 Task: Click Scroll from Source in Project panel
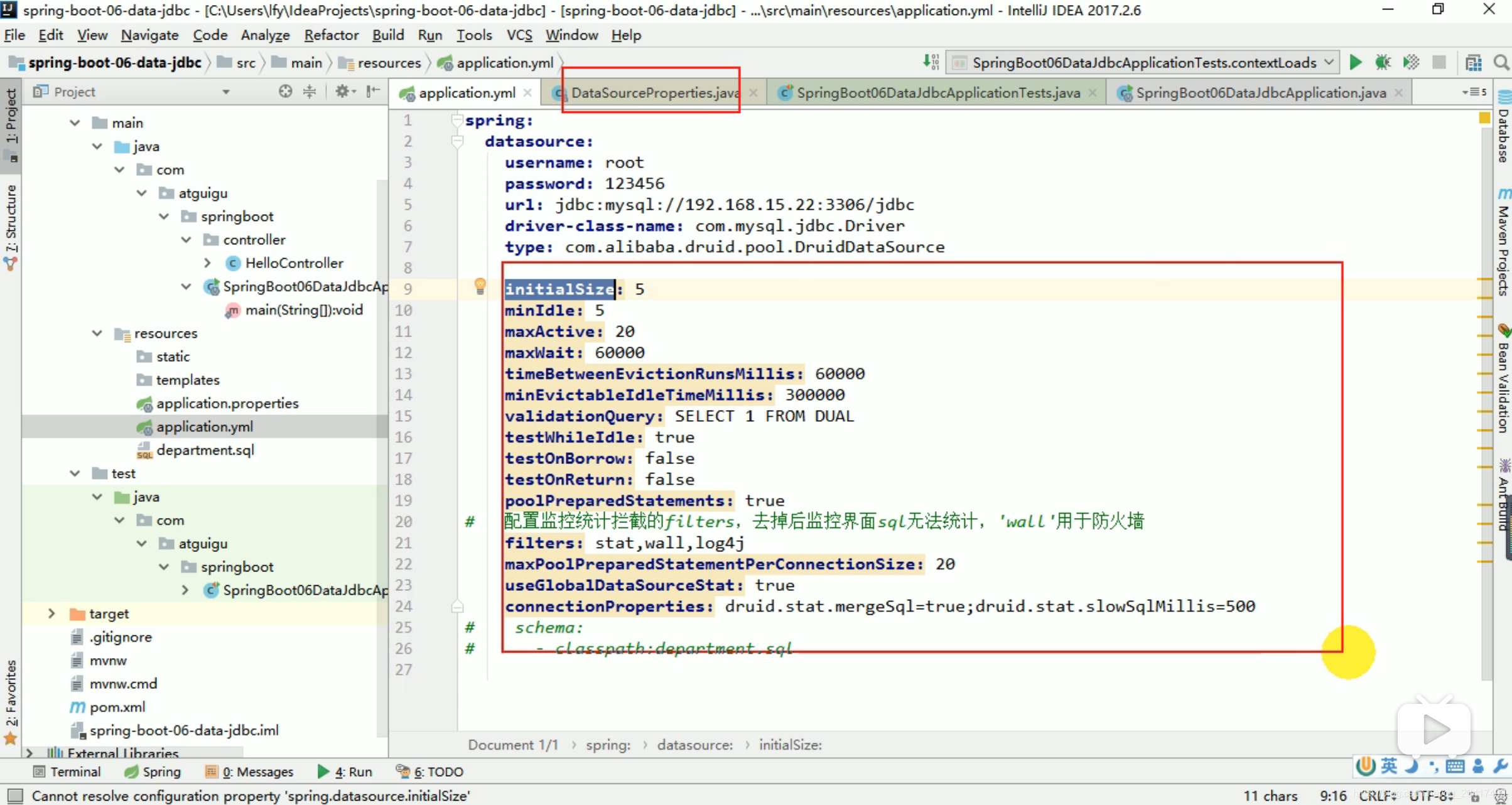point(286,91)
